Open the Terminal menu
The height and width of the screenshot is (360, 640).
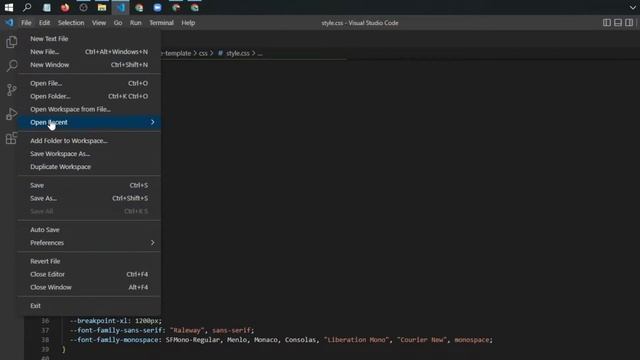(x=161, y=23)
